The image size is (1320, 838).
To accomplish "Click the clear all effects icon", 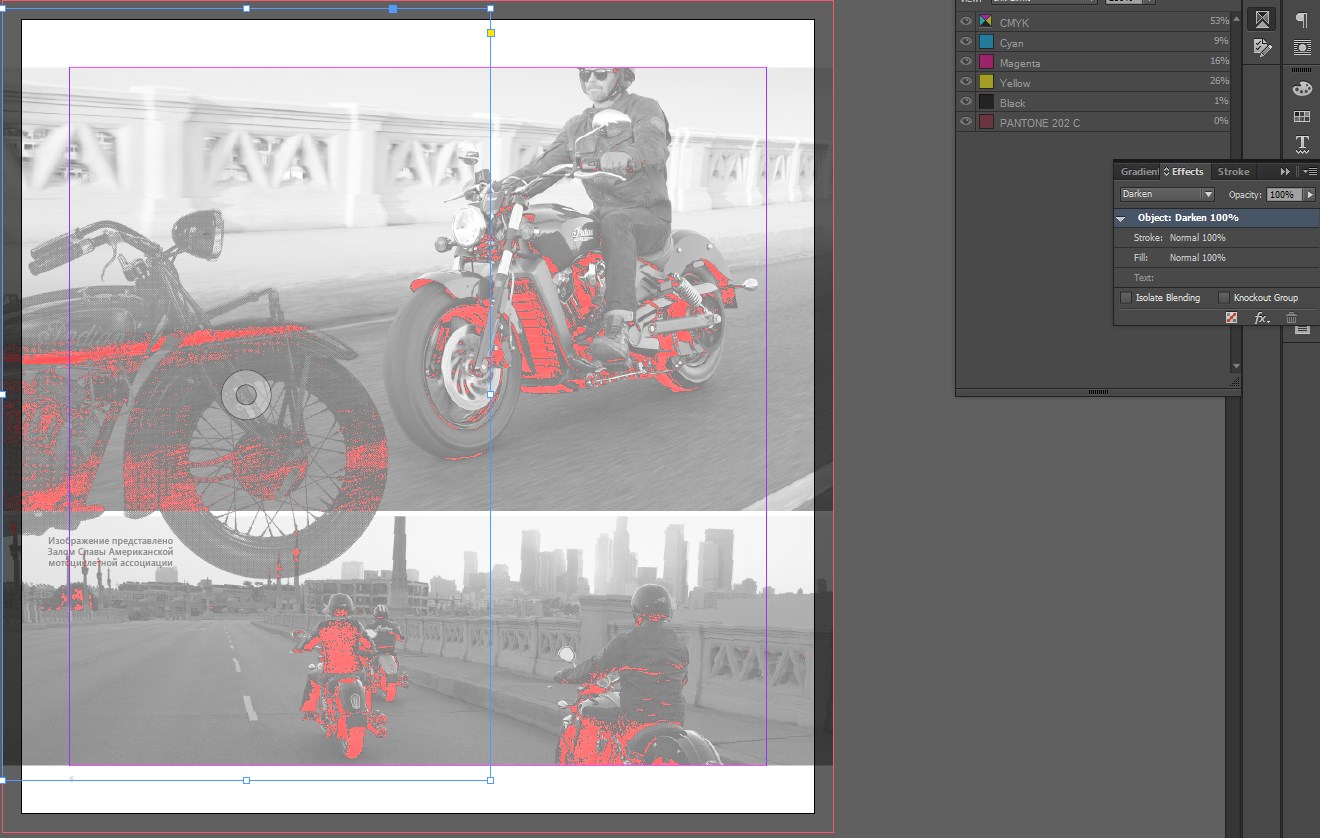I will 1232,318.
